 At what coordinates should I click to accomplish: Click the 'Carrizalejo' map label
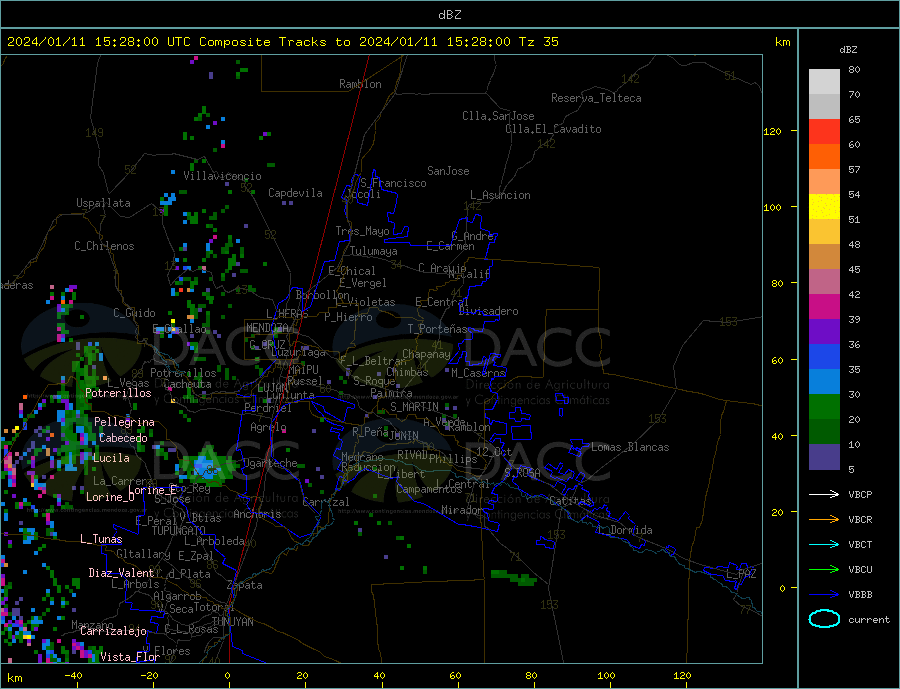pyautogui.click(x=113, y=632)
